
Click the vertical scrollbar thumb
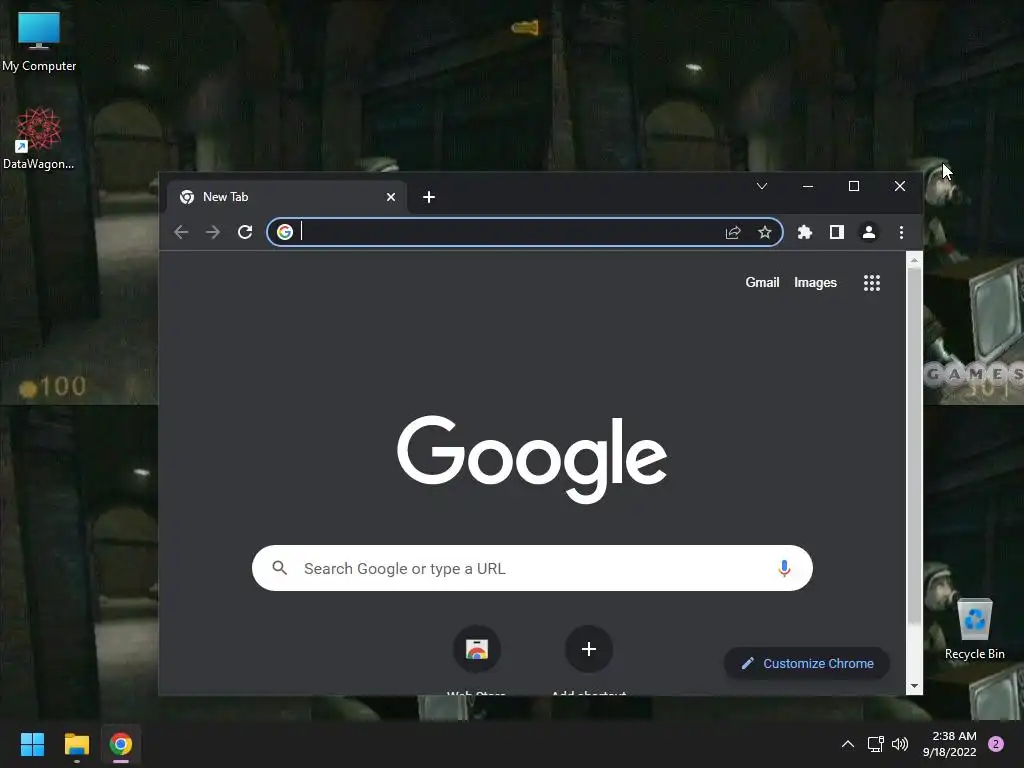pyautogui.click(x=914, y=444)
